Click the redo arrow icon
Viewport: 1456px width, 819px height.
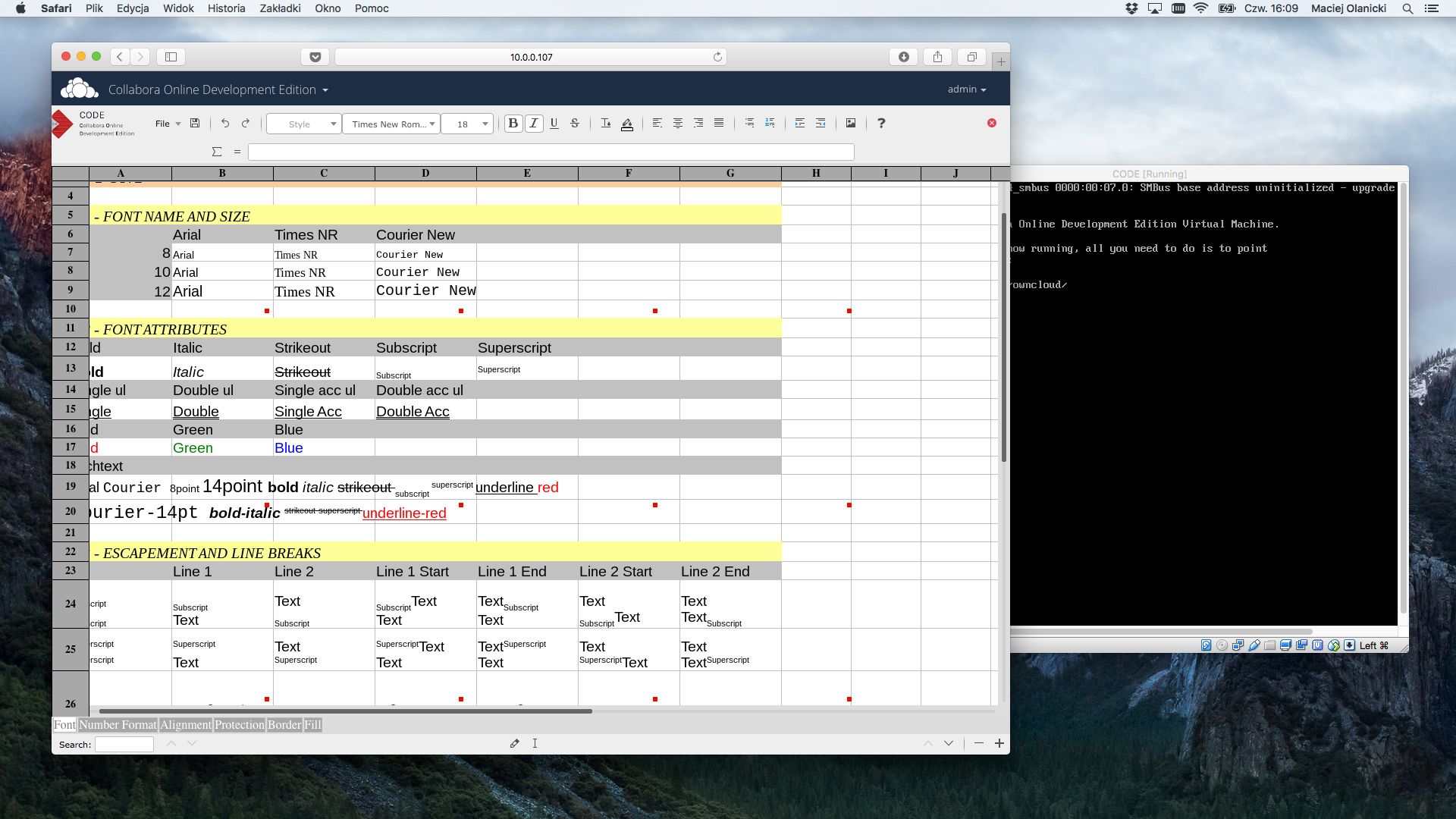click(246, 124)
